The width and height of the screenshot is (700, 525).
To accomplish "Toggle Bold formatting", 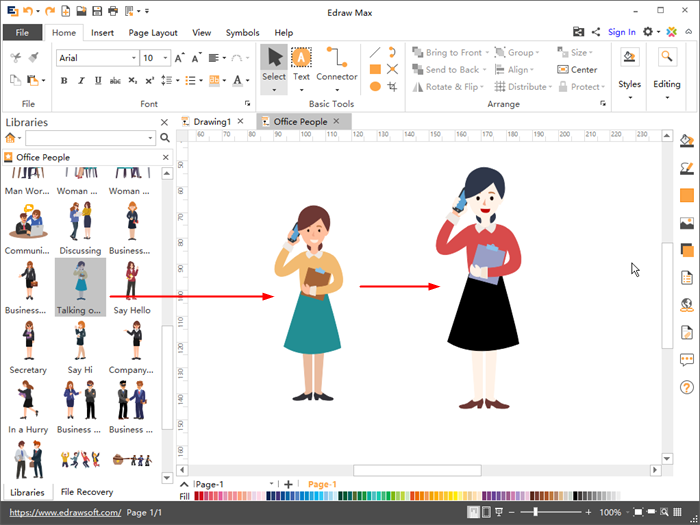I will (64, 80).
